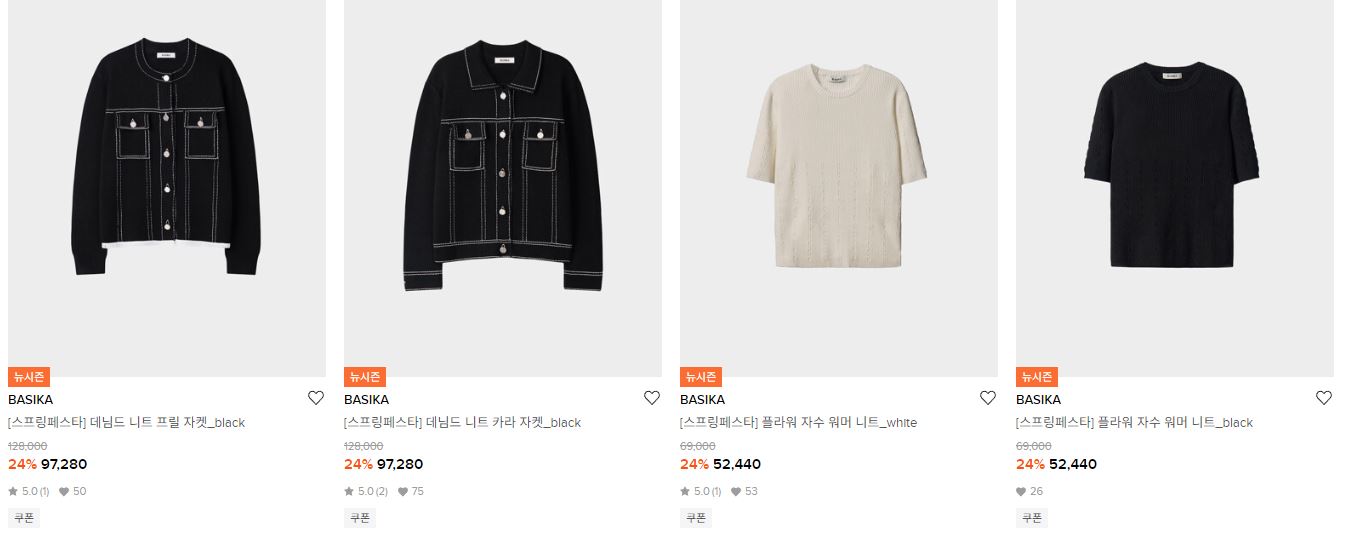Click 데님드 니트 프릴 자켓_black product title
This screenshot has height=550, width=1357.
pyautogui.click(x=126, y=423)
